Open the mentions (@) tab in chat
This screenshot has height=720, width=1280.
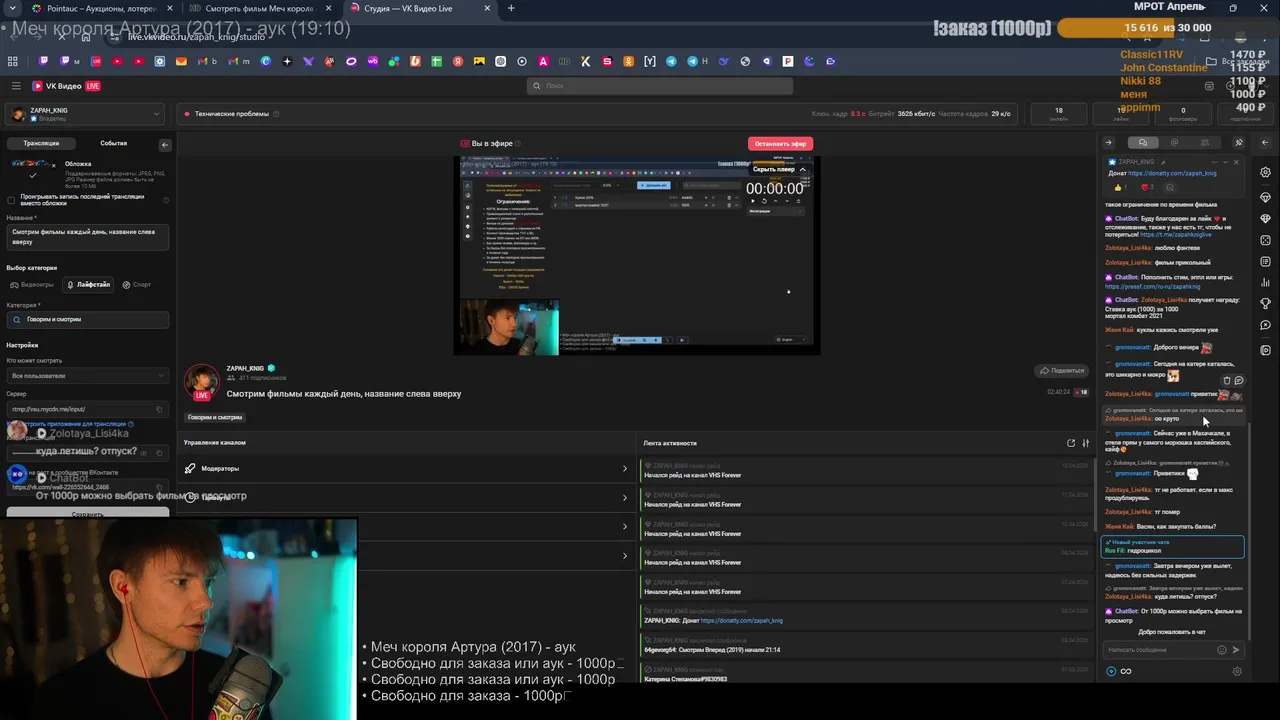click(x=1174, y=142)
